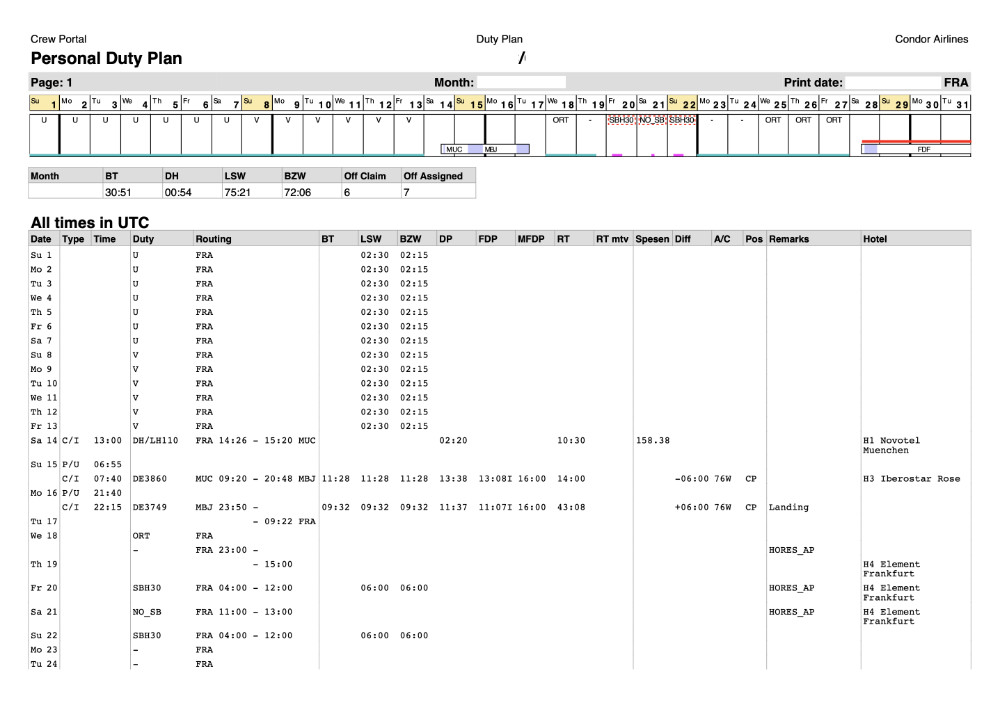1000x705 pixels.
Task: Select the Su 15 day header
Action: pos(470,104)
